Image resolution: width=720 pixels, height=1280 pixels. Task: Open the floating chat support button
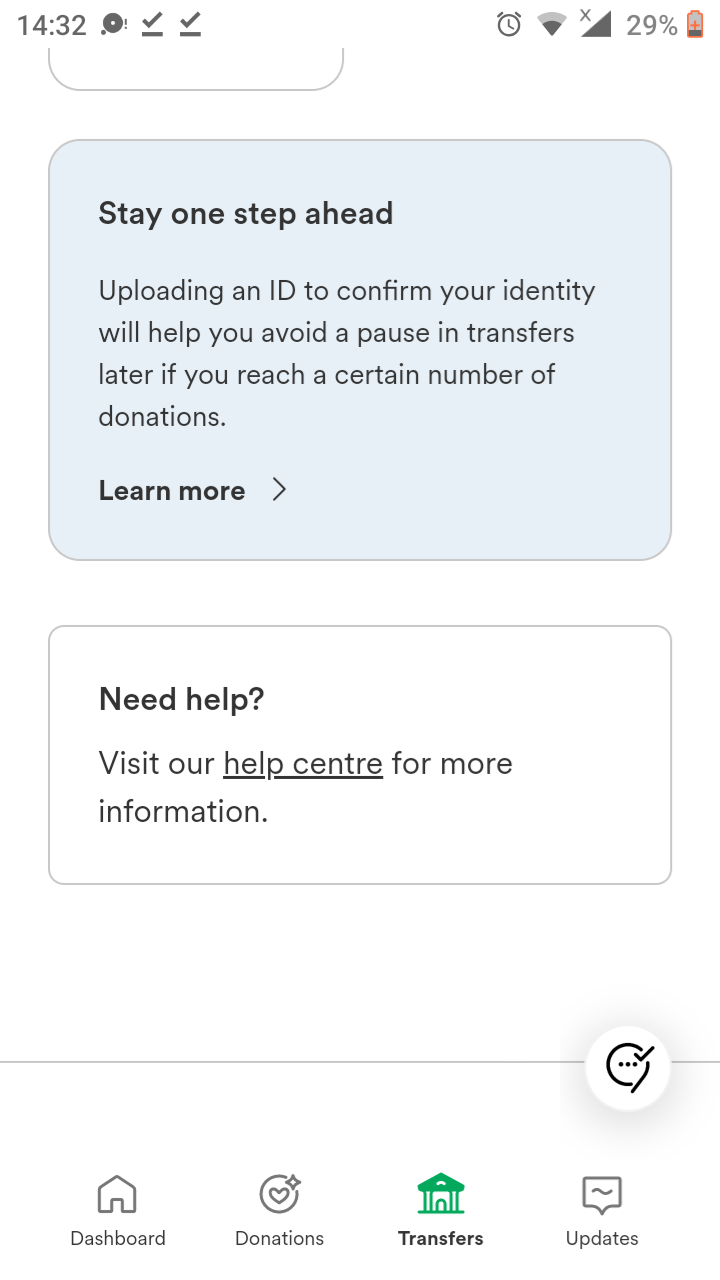pyautogui.click(x=628, y=1068)
